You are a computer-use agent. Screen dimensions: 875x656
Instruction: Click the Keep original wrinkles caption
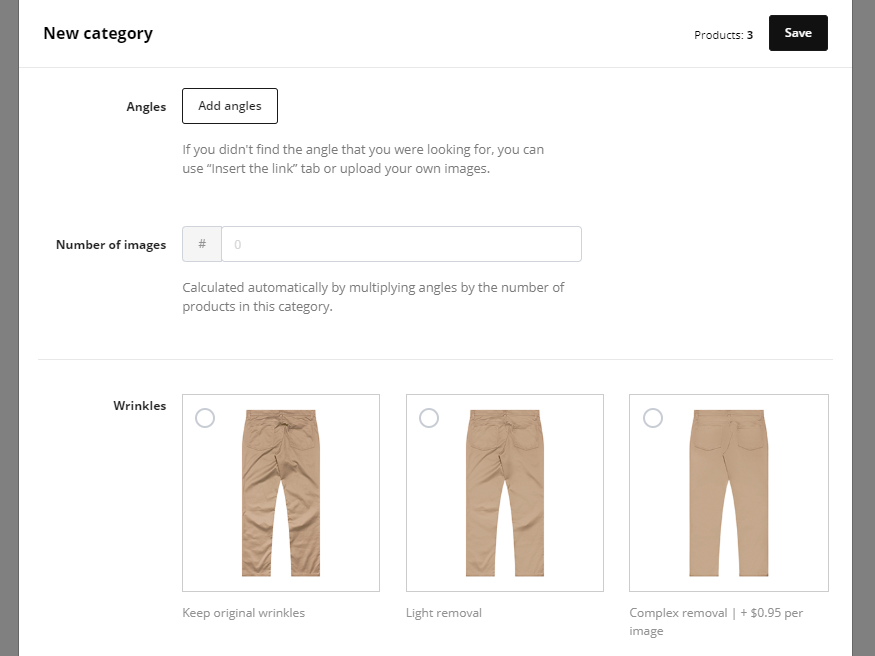click(x=243, y=613)
